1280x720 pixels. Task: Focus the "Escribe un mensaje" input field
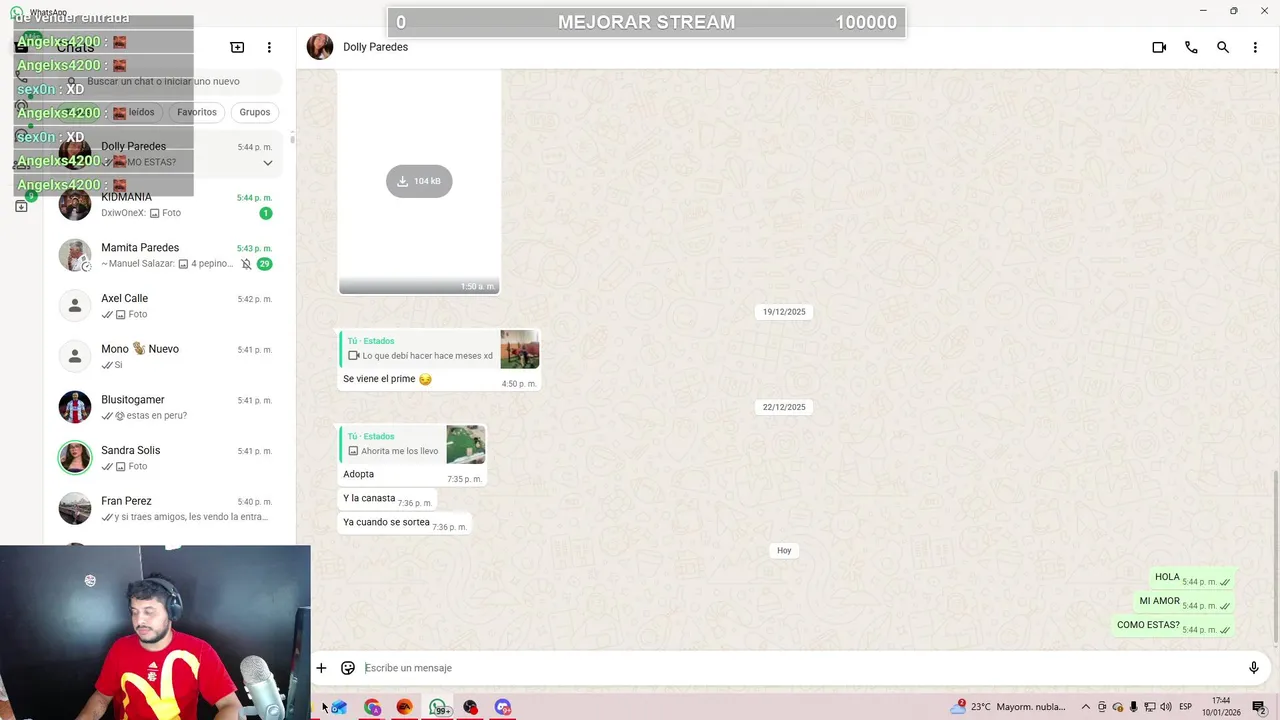point(800,668)
